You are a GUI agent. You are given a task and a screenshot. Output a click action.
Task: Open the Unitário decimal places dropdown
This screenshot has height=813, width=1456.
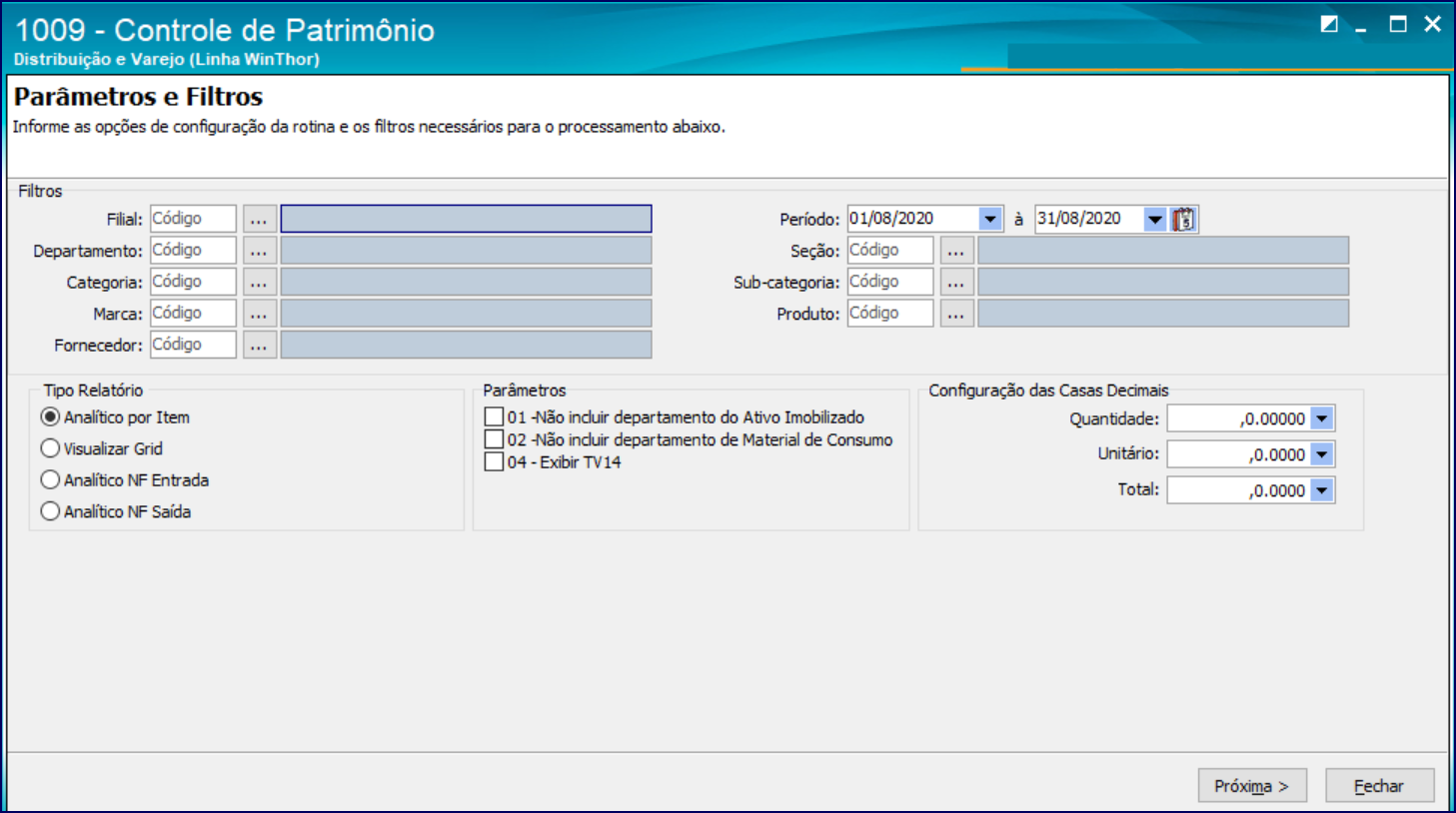[x=1322, y=454]
